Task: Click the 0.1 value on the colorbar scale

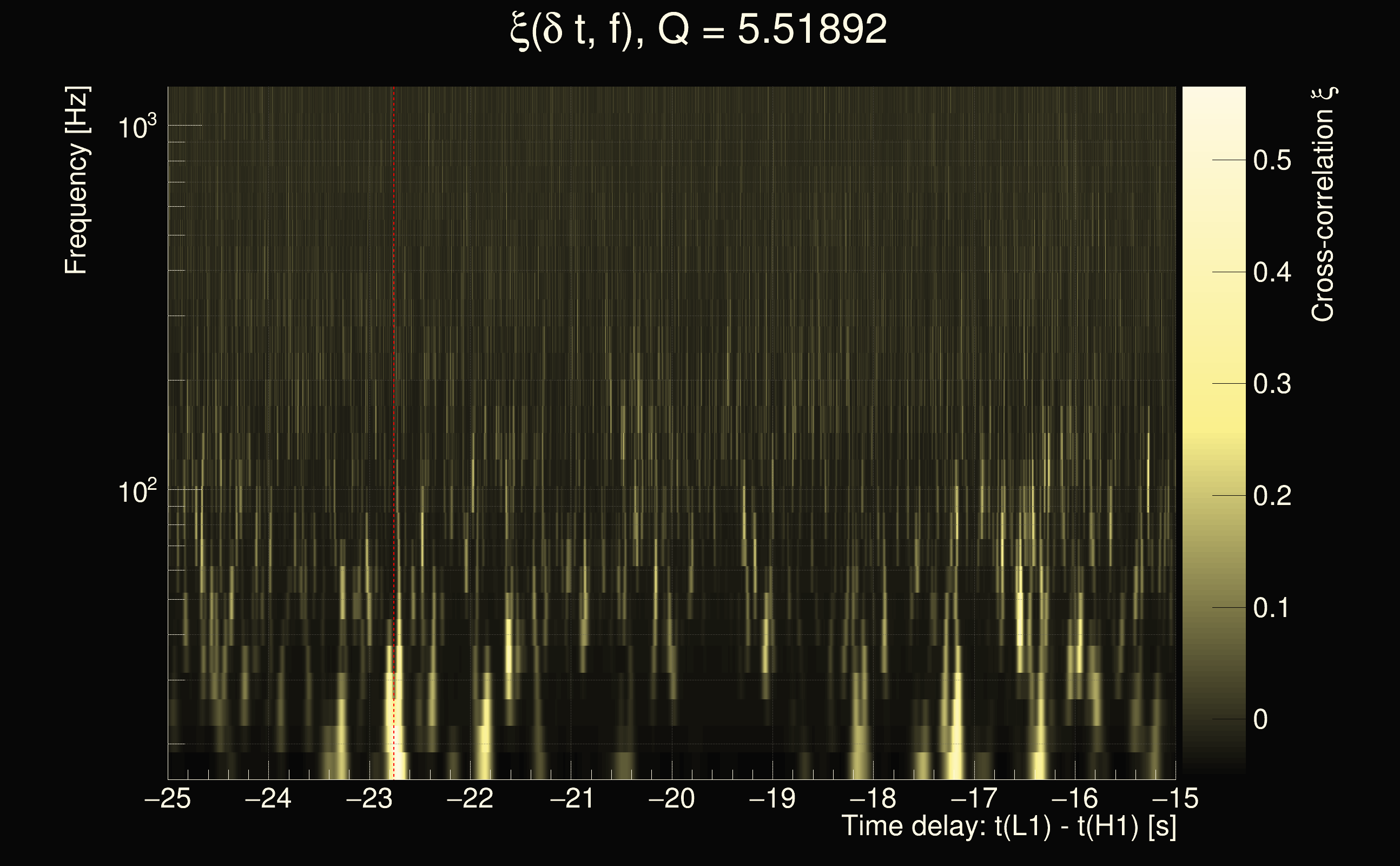Action: [x=1272, y=607]
